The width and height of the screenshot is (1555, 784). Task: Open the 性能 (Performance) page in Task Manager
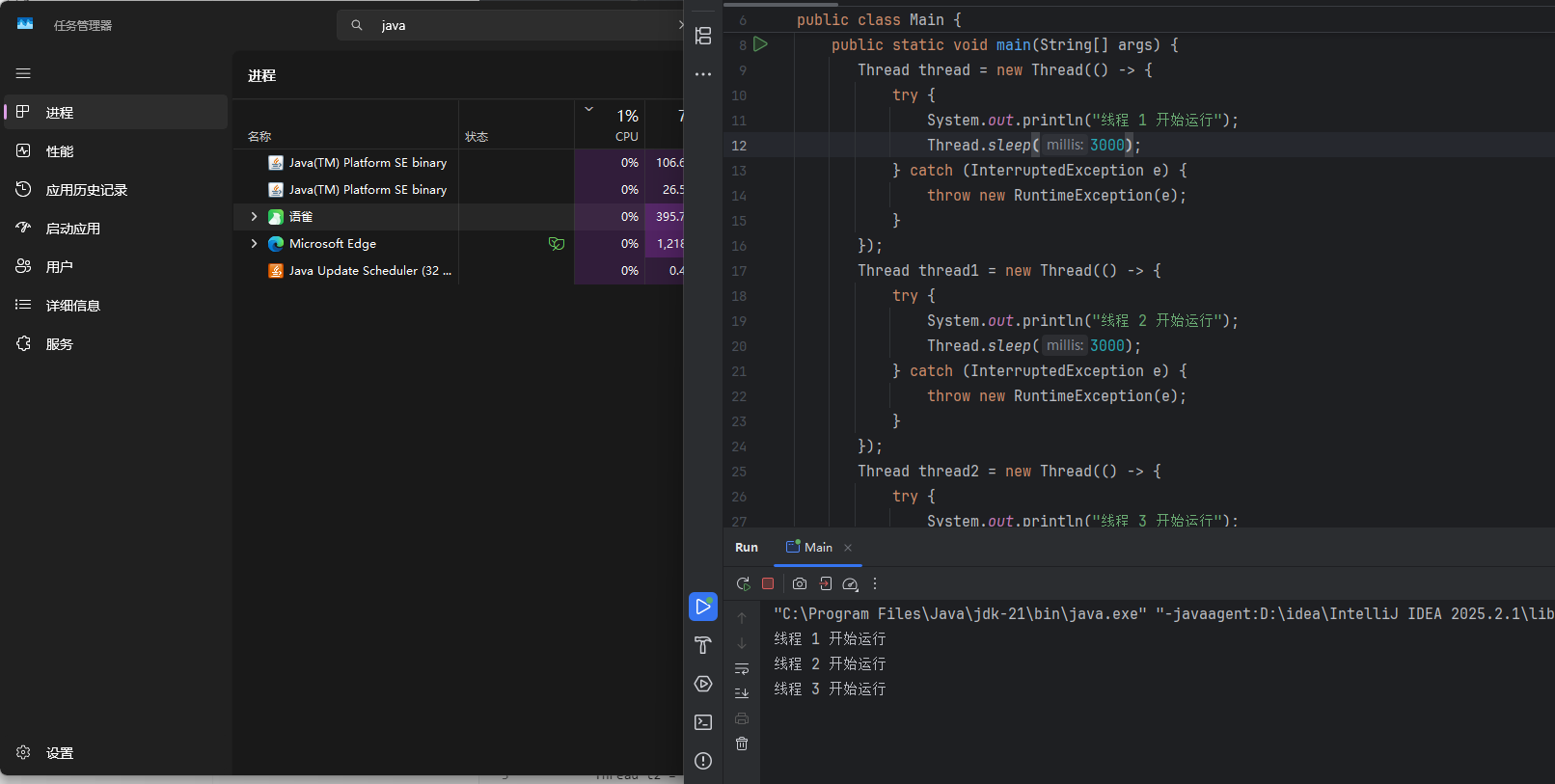(116, 150)
